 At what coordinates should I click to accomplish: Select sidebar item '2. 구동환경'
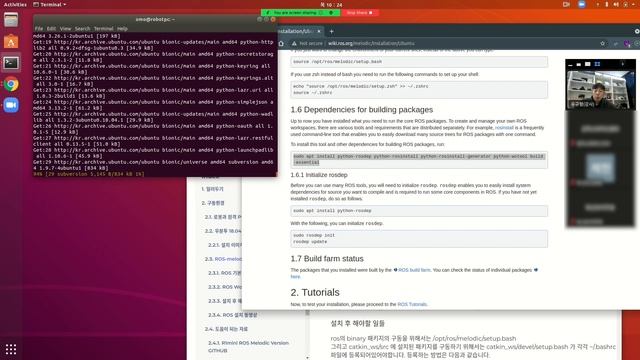point(213,203)
